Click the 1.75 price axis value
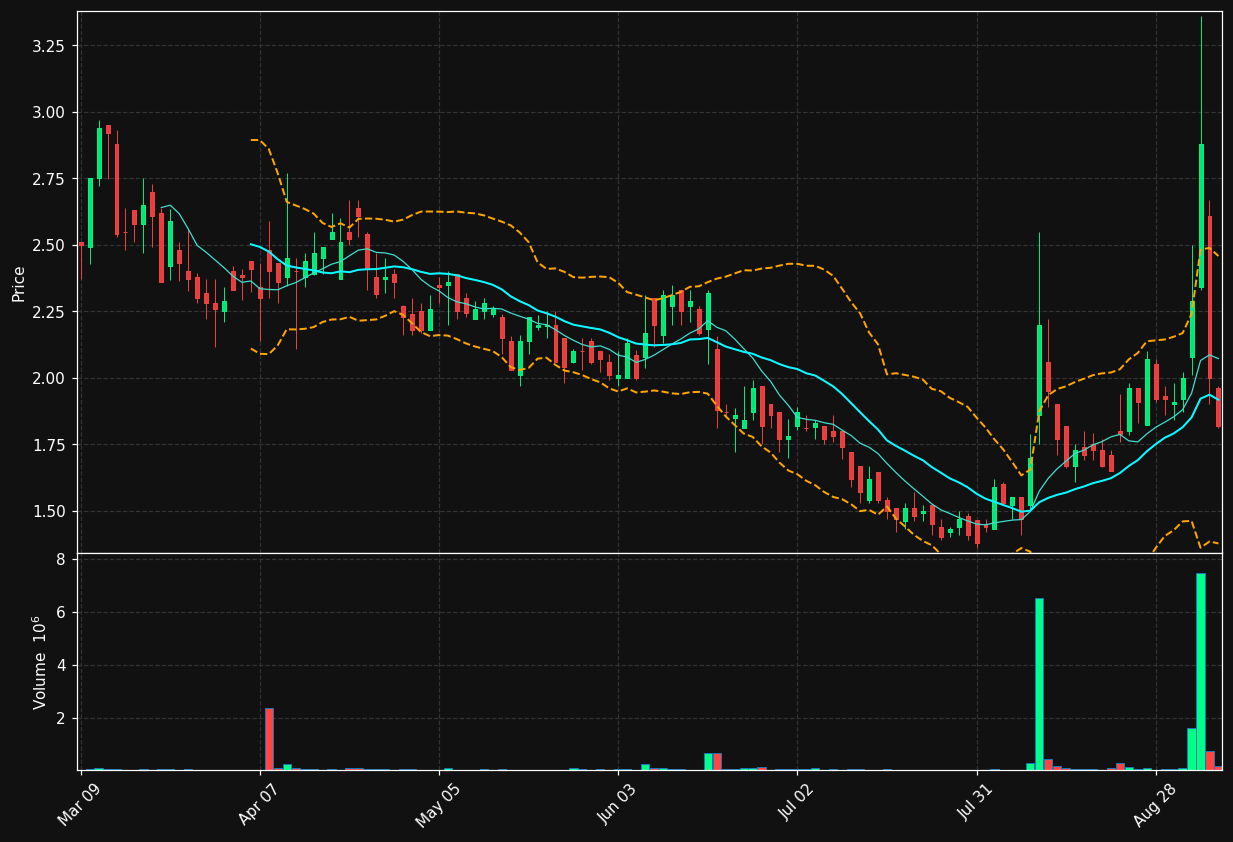This screenshot has height=842, width=1233. tap(49, 445)
